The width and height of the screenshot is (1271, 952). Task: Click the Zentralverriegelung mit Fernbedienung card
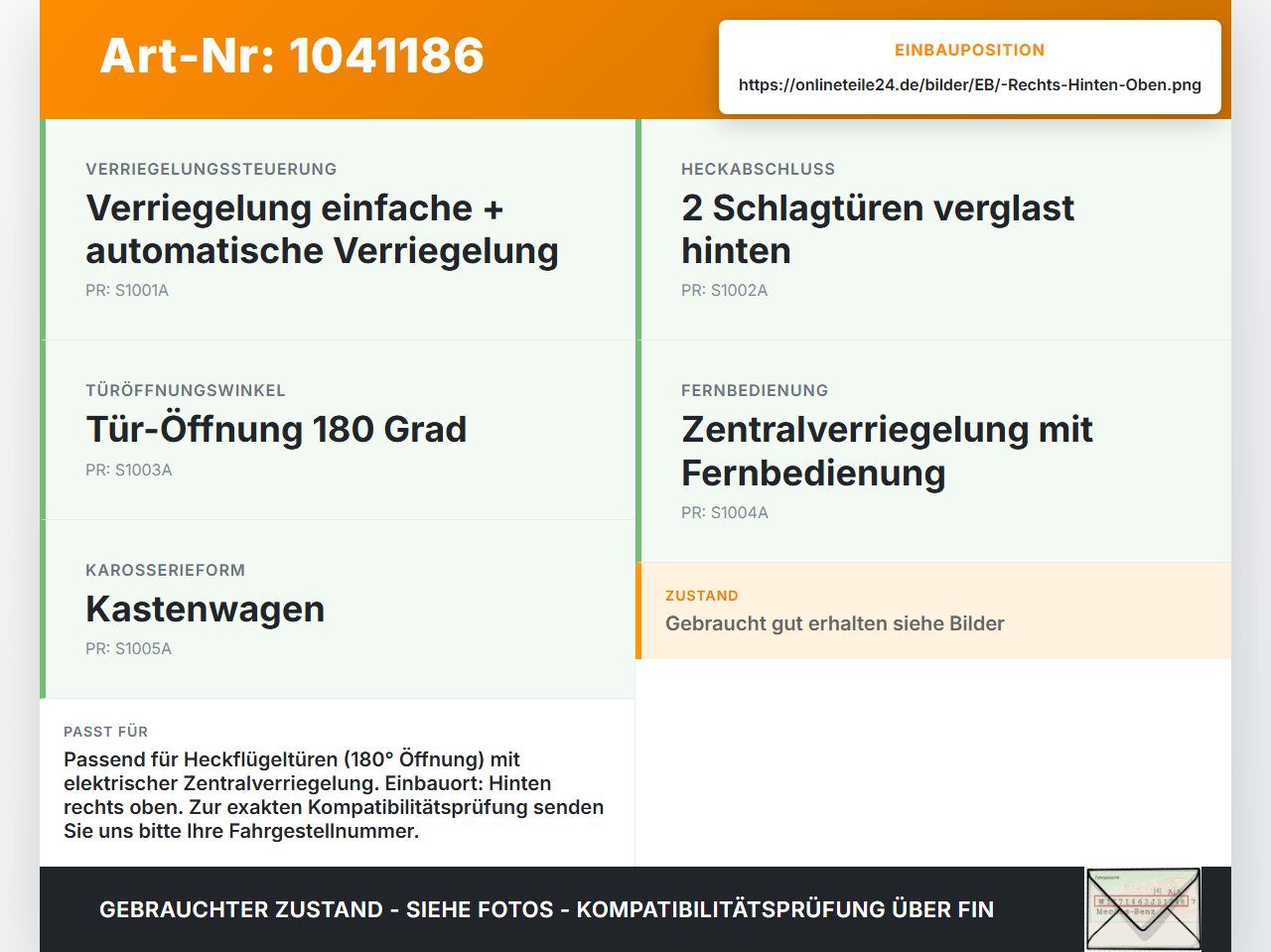point(933,452)
